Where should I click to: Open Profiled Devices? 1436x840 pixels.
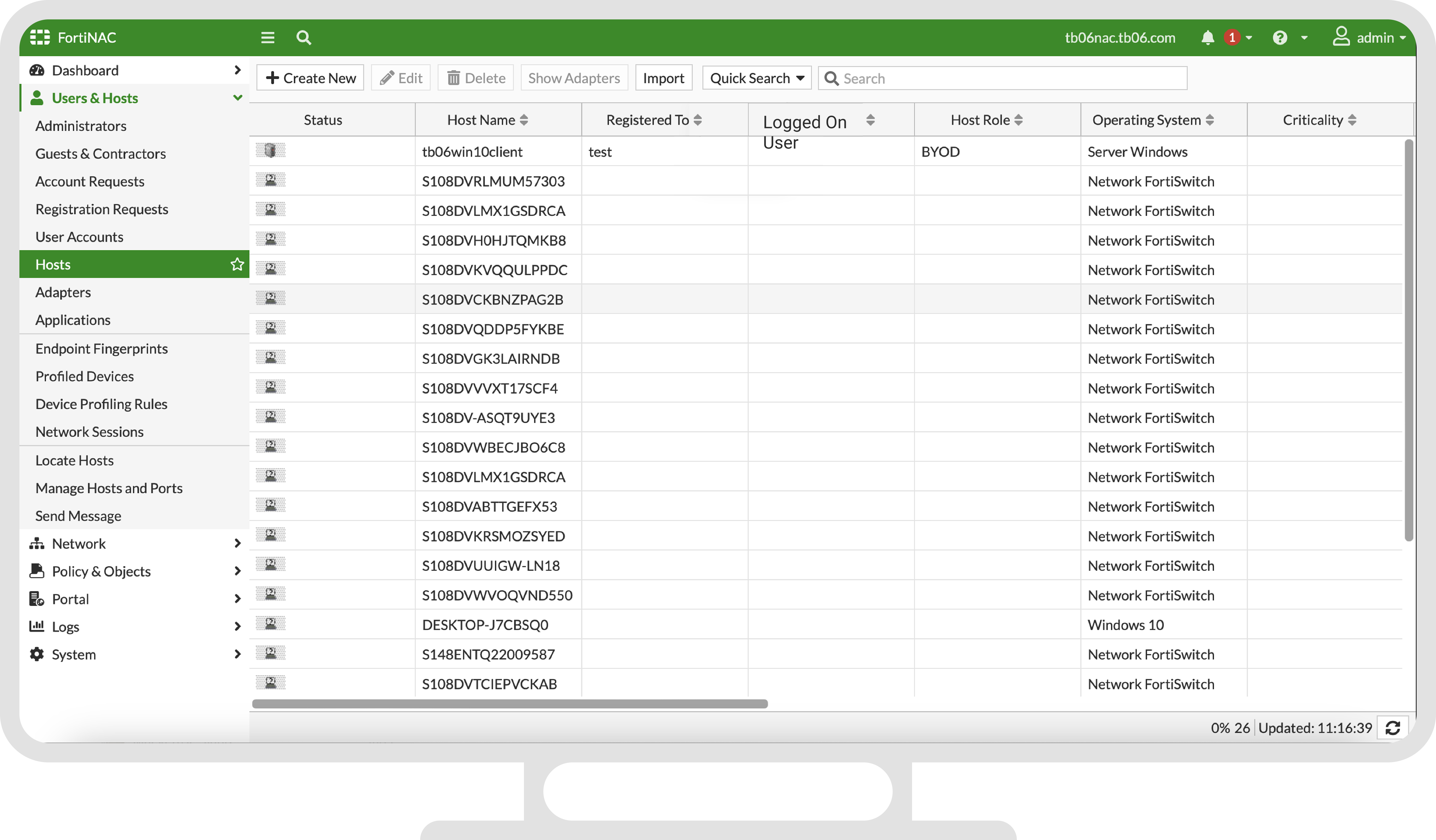pyautogui.click(x=84, y=376)
